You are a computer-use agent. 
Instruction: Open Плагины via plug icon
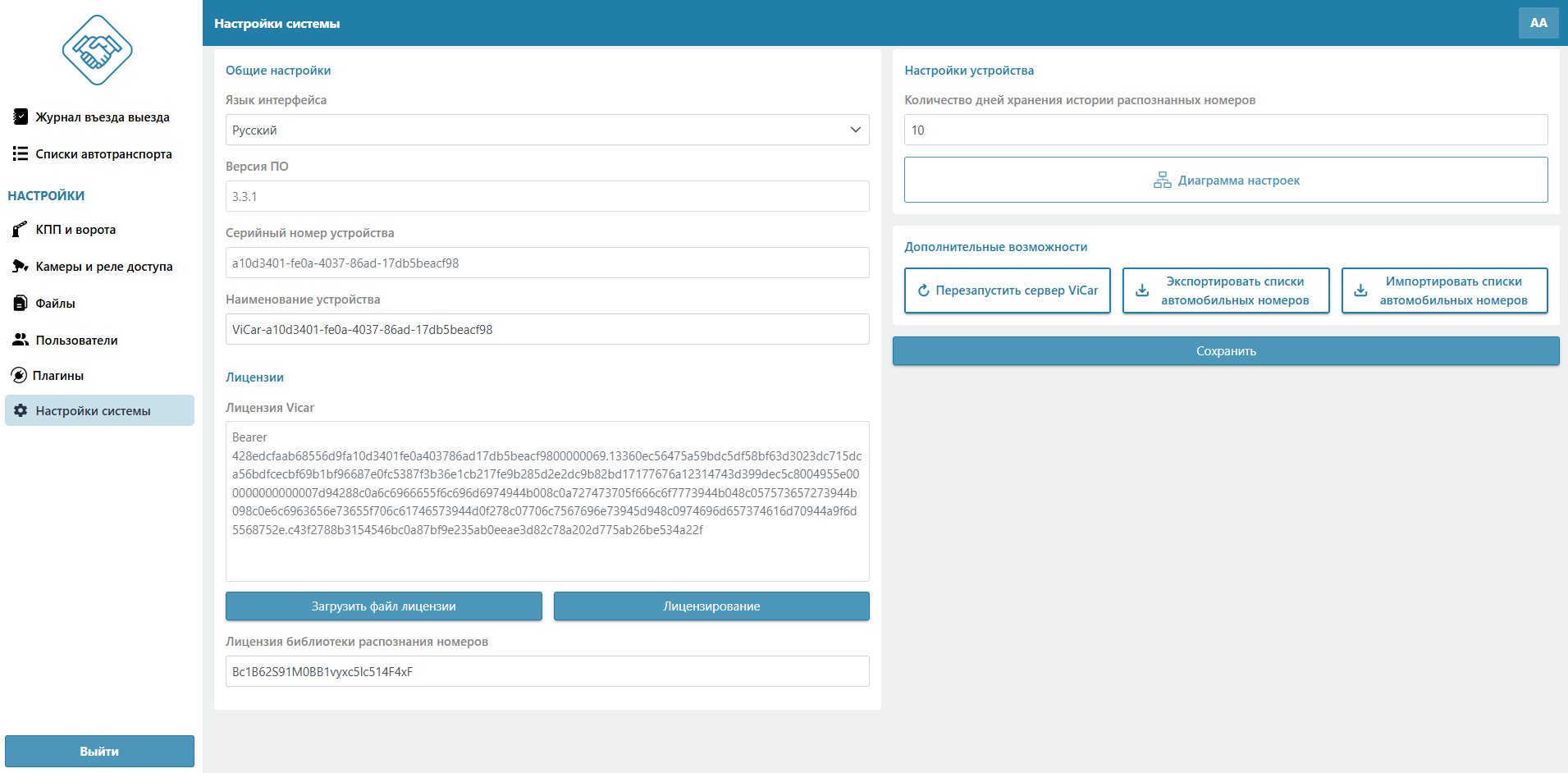(19, 376)
